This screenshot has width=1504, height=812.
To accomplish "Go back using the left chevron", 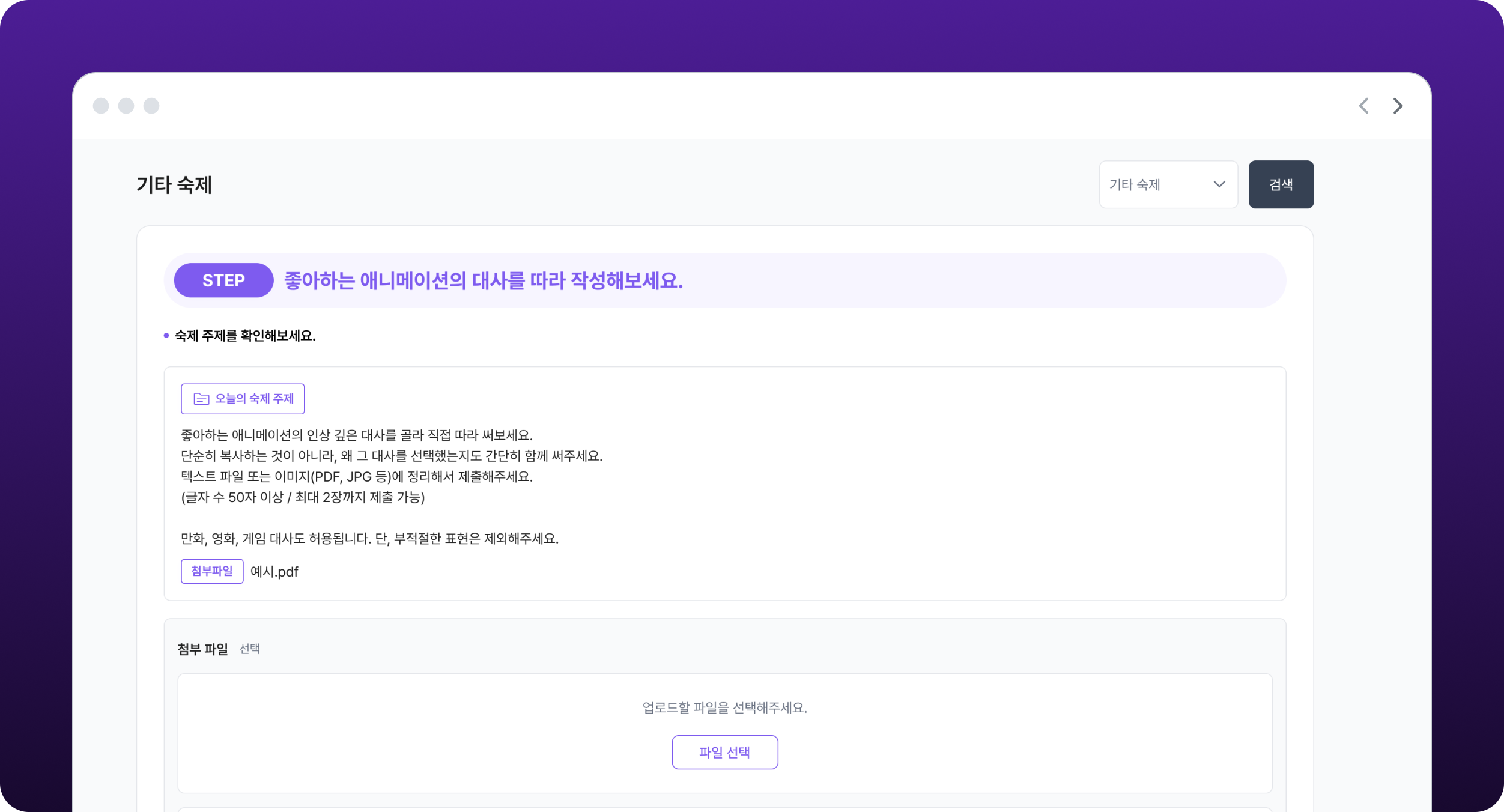I will (1364, 106).
